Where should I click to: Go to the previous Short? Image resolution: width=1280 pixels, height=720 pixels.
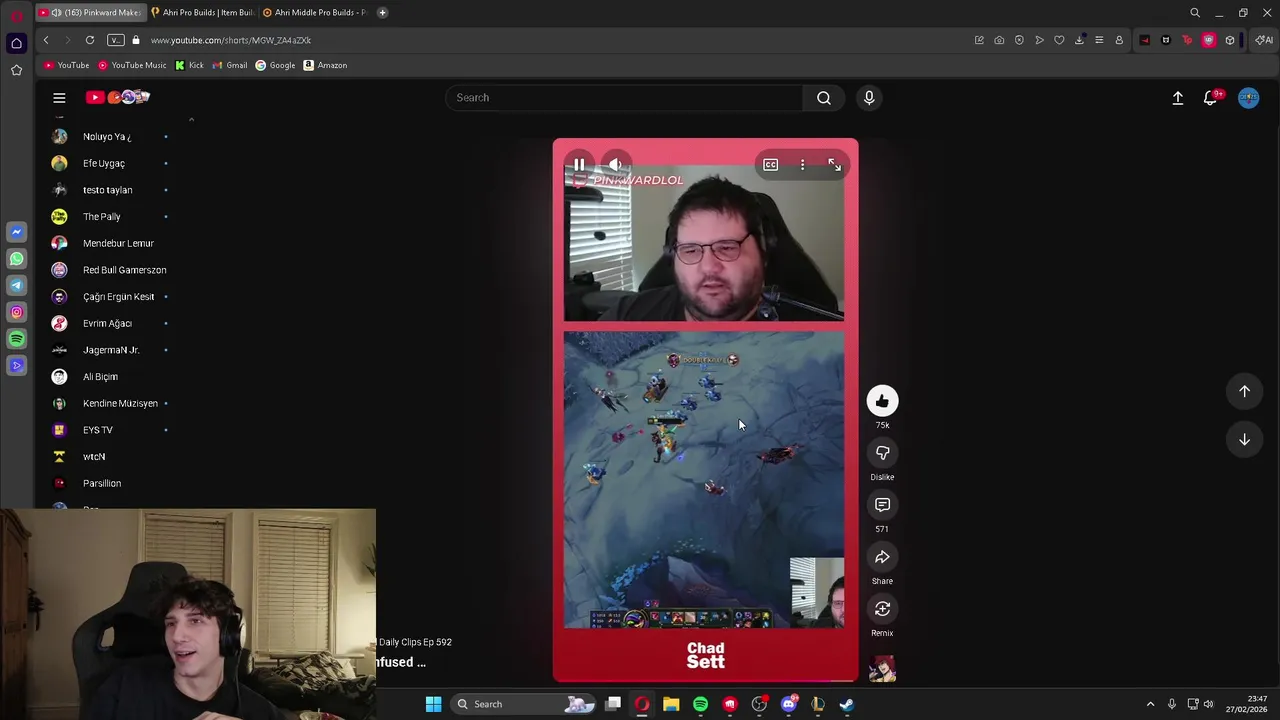pyautogui.click(x=1244, y=391)
